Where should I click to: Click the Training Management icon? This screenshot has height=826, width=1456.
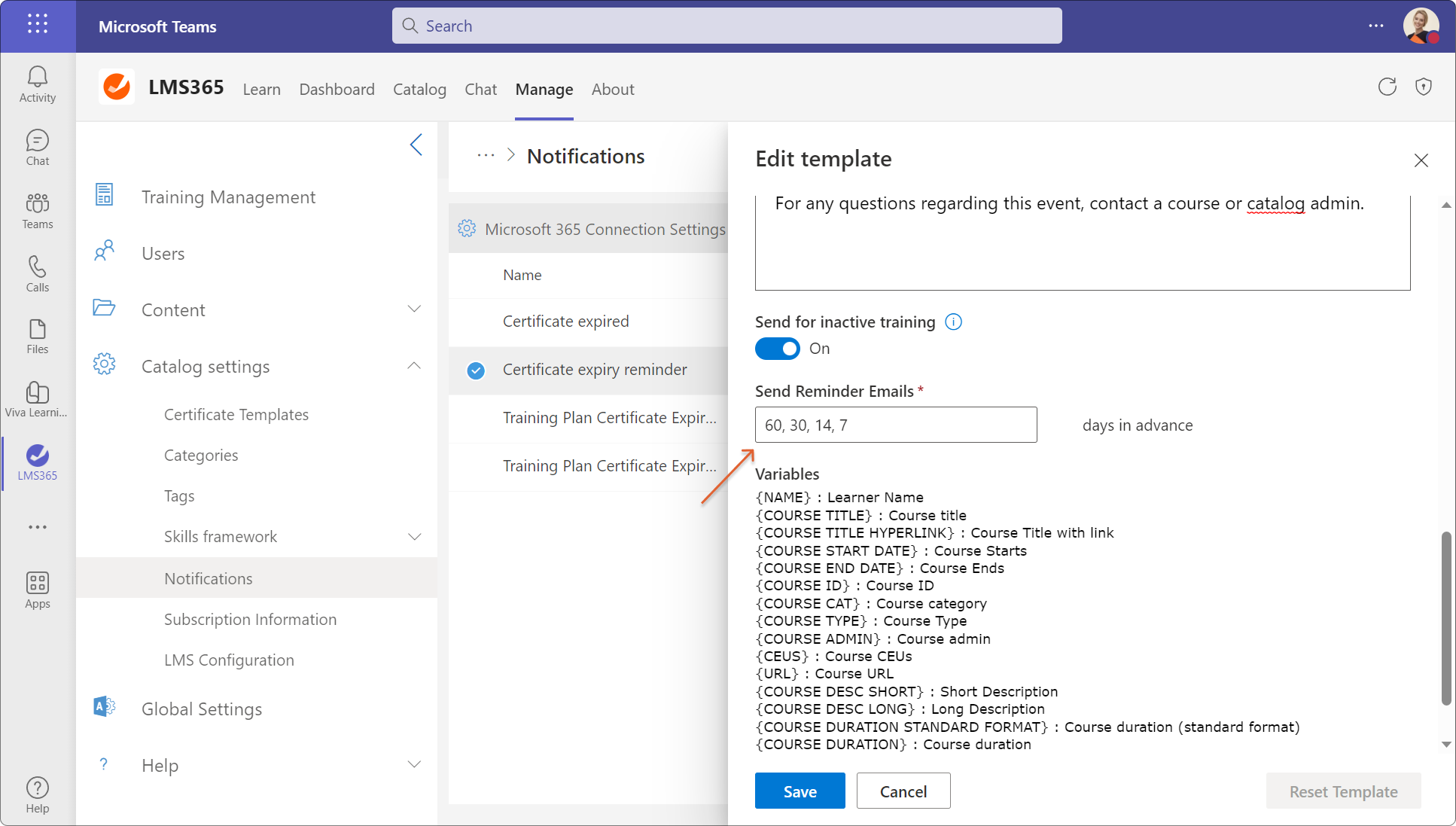click(105, 195)
